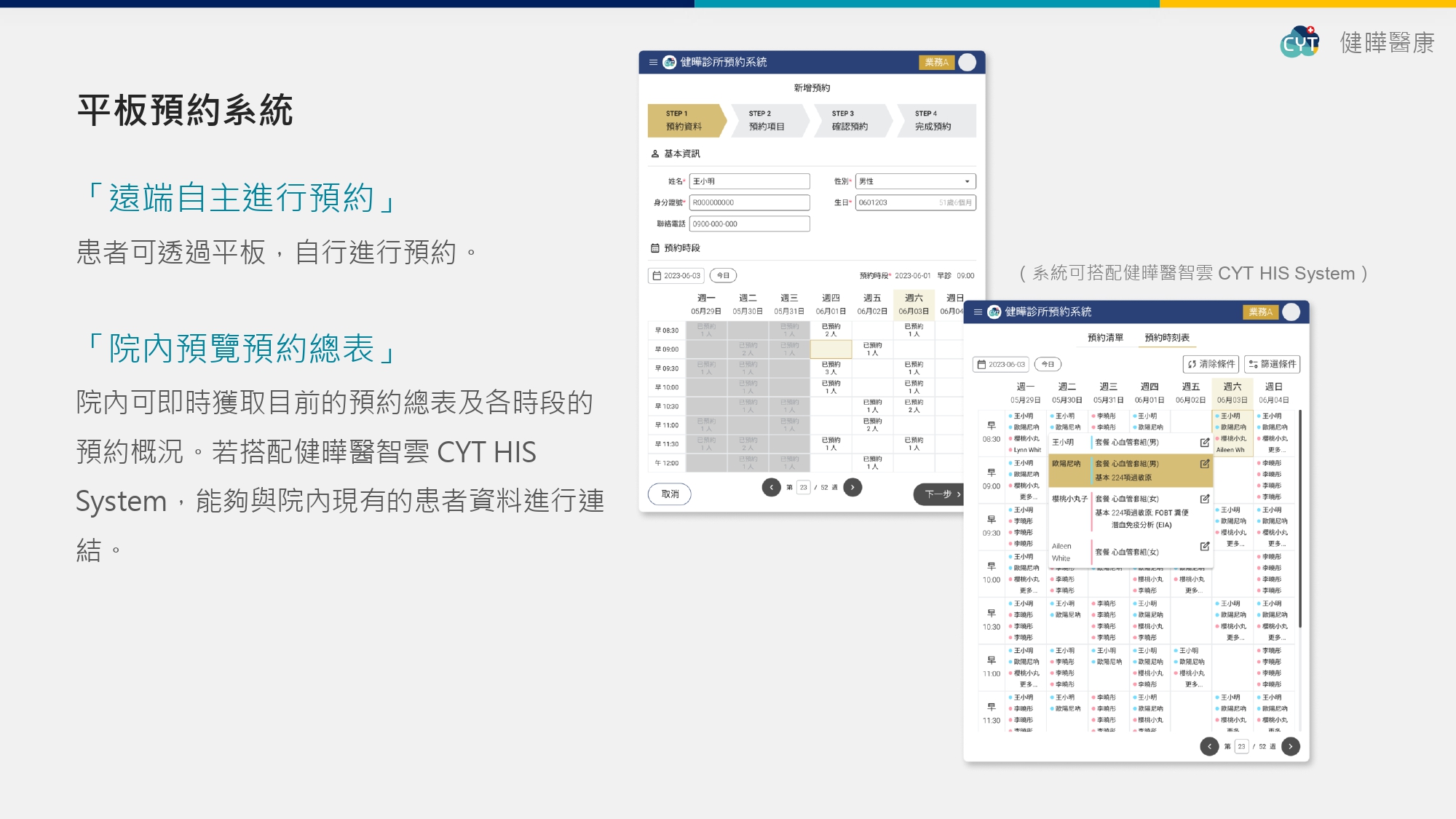Viewport: 1456px width, 819px height.
Task: Select STEP 4 完成預約 step
Action: tap(938, 120)
